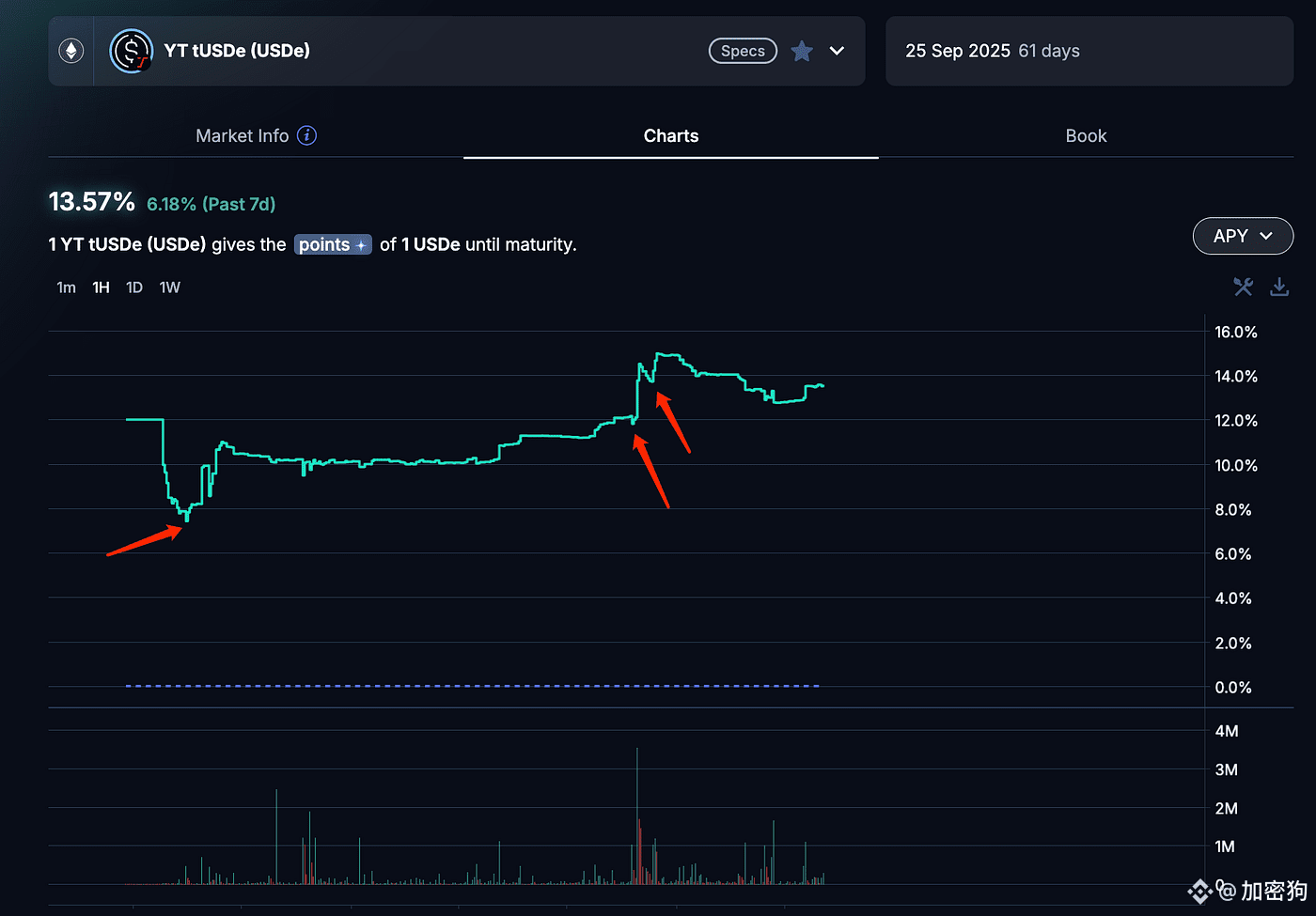1316x916 pixels.
Task: Click the Ethereum network icon
Action: pos(71,51)
